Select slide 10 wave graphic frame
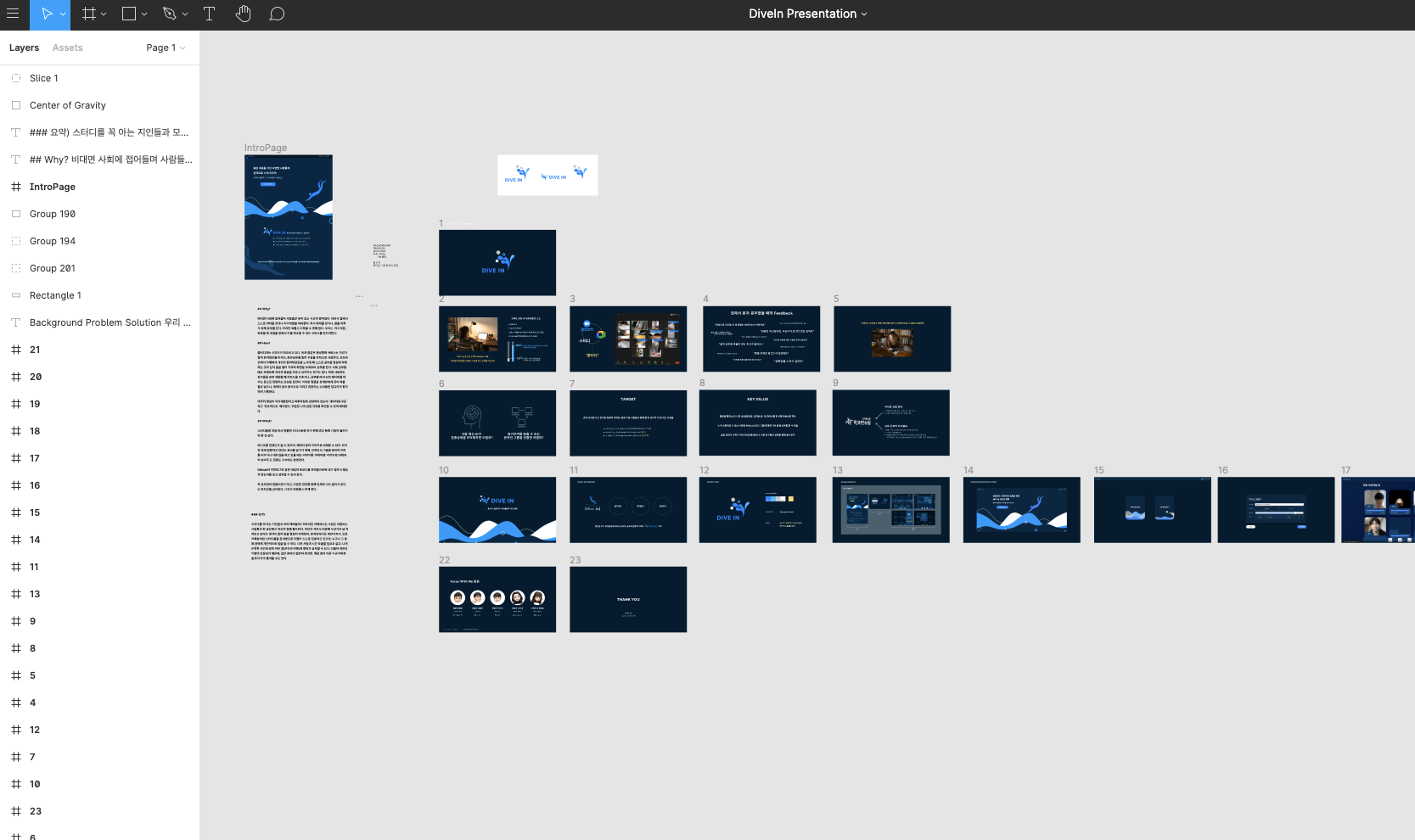The height and width of the screenshot is (840, 1415). point(497,509)
